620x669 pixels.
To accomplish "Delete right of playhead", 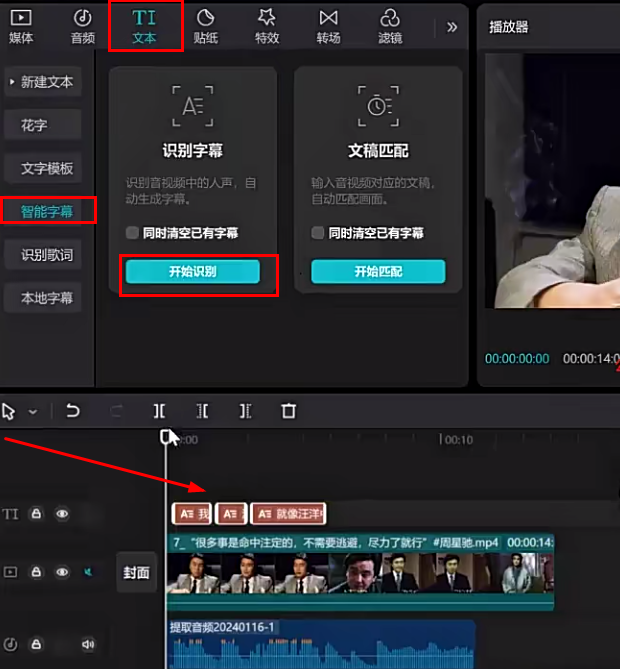I will 245,411.
